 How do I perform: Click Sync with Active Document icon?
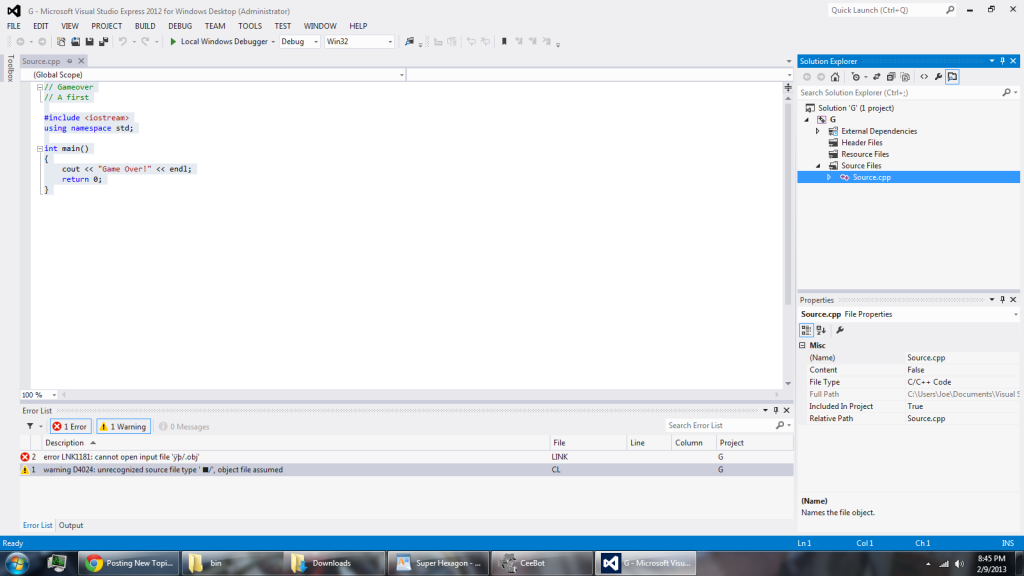(x=876, y=77)
